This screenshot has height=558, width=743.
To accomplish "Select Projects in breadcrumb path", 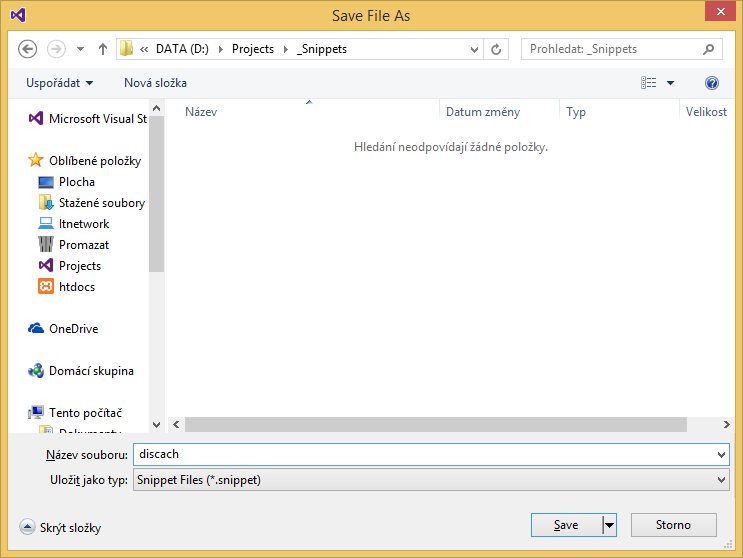I will (253, 49).
